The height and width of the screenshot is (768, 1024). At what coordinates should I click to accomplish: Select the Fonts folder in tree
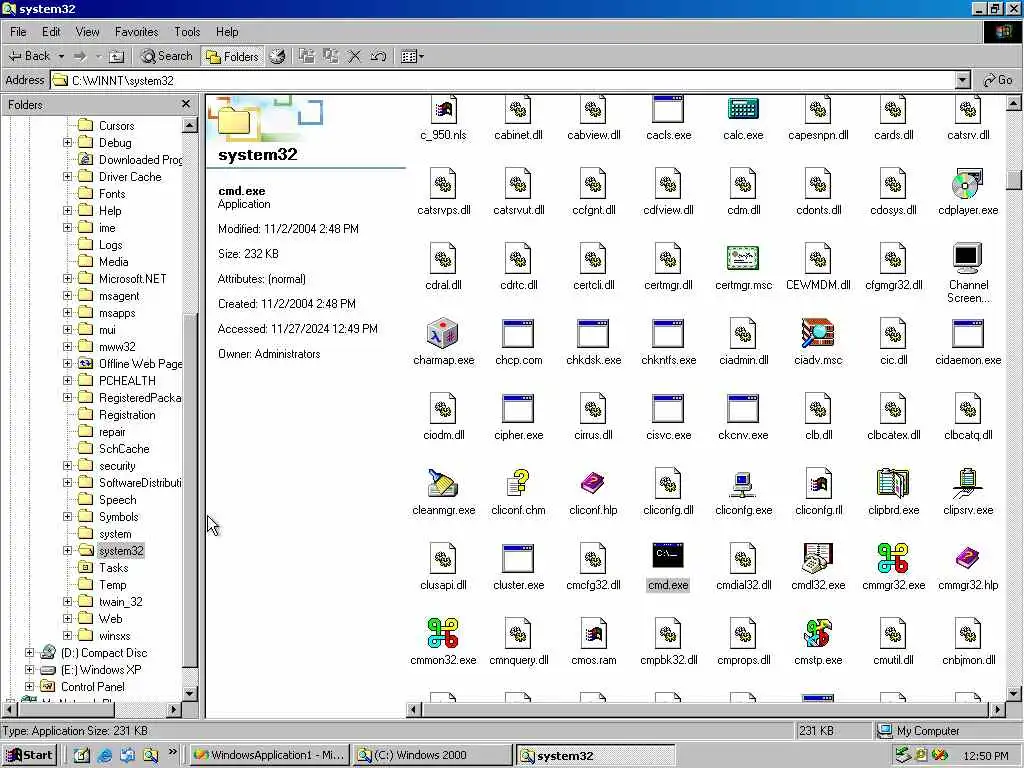point(112,193)
